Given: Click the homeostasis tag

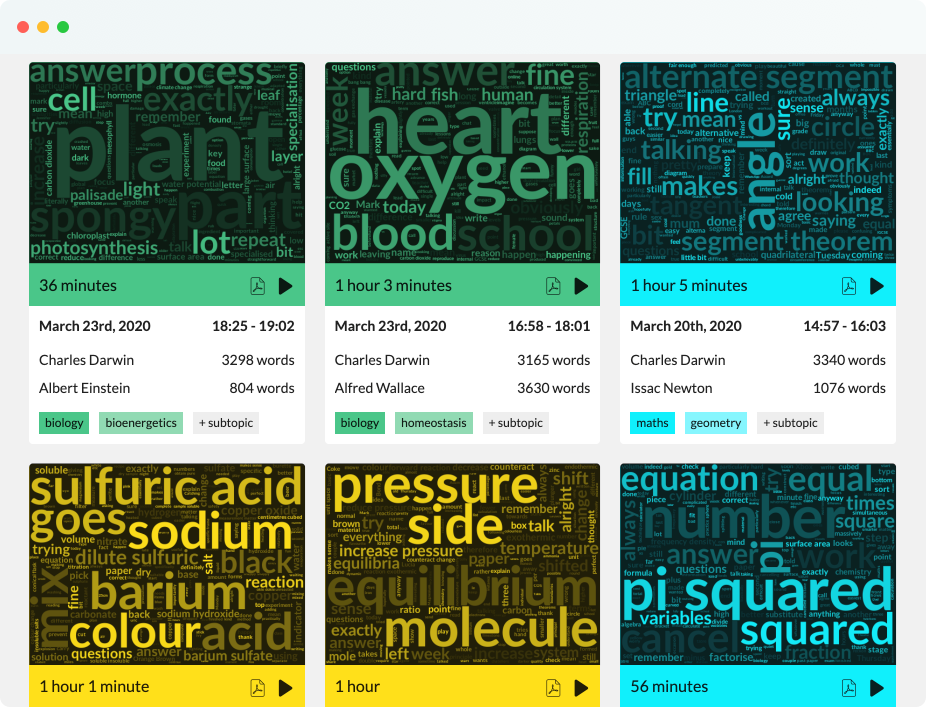Looking at the screenshot, I should 433,423.
